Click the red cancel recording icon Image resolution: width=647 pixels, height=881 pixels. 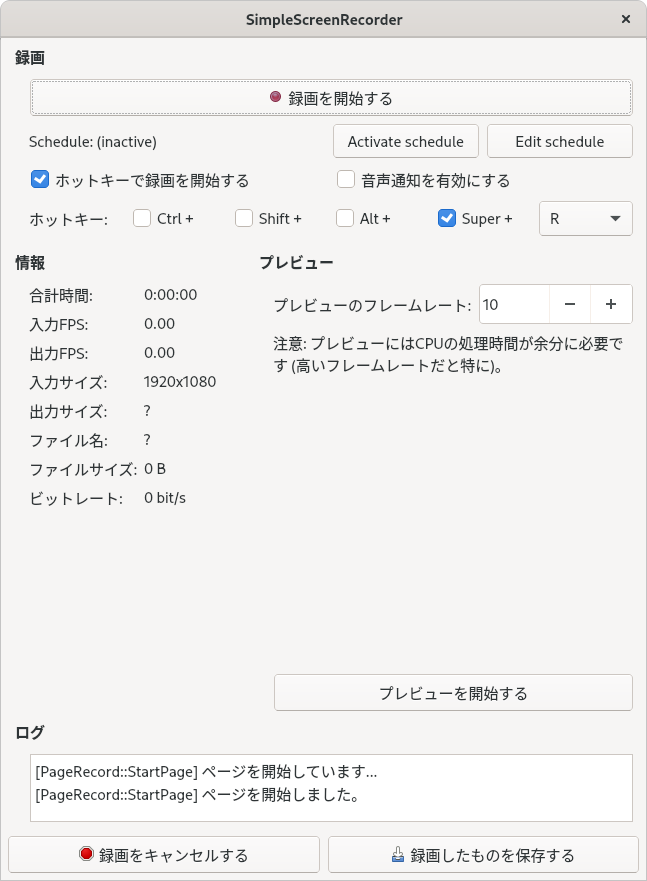(x=86, y=854)
